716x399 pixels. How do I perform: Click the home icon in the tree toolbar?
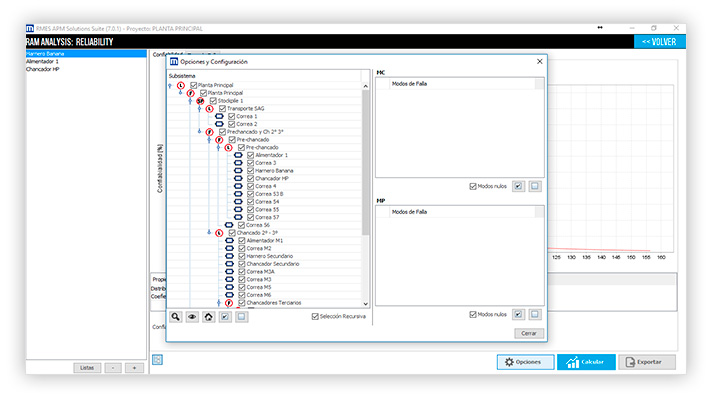pos(209,316)
